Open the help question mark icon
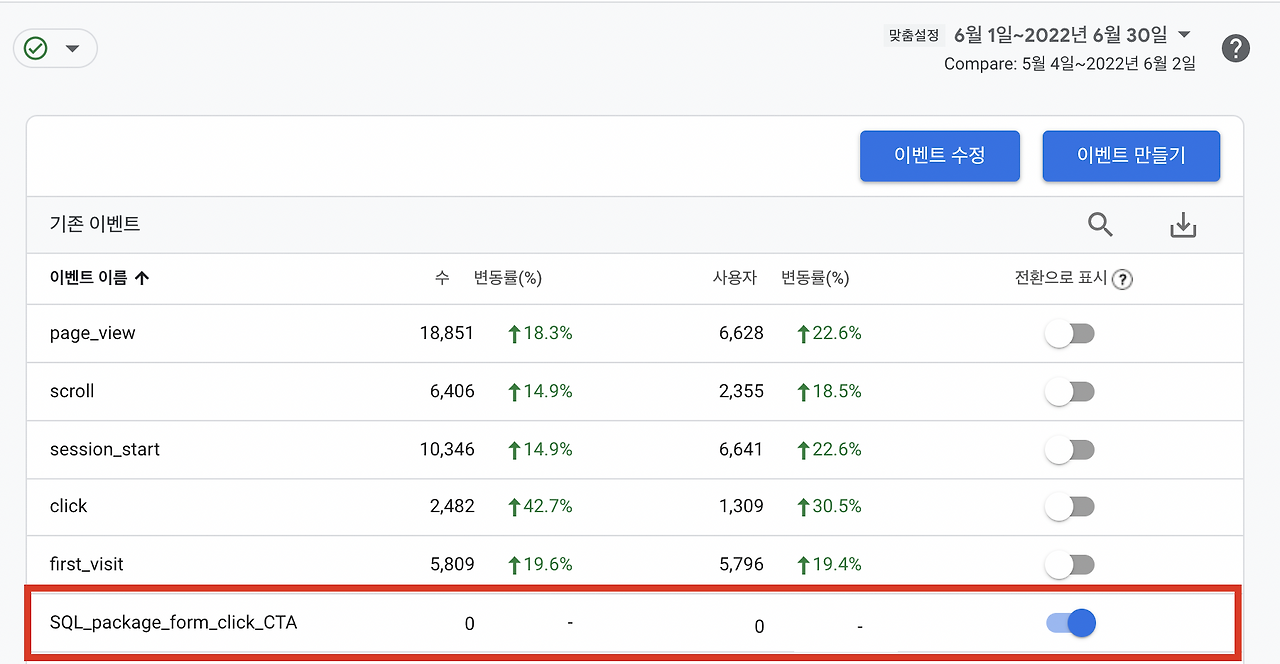 1236,48
